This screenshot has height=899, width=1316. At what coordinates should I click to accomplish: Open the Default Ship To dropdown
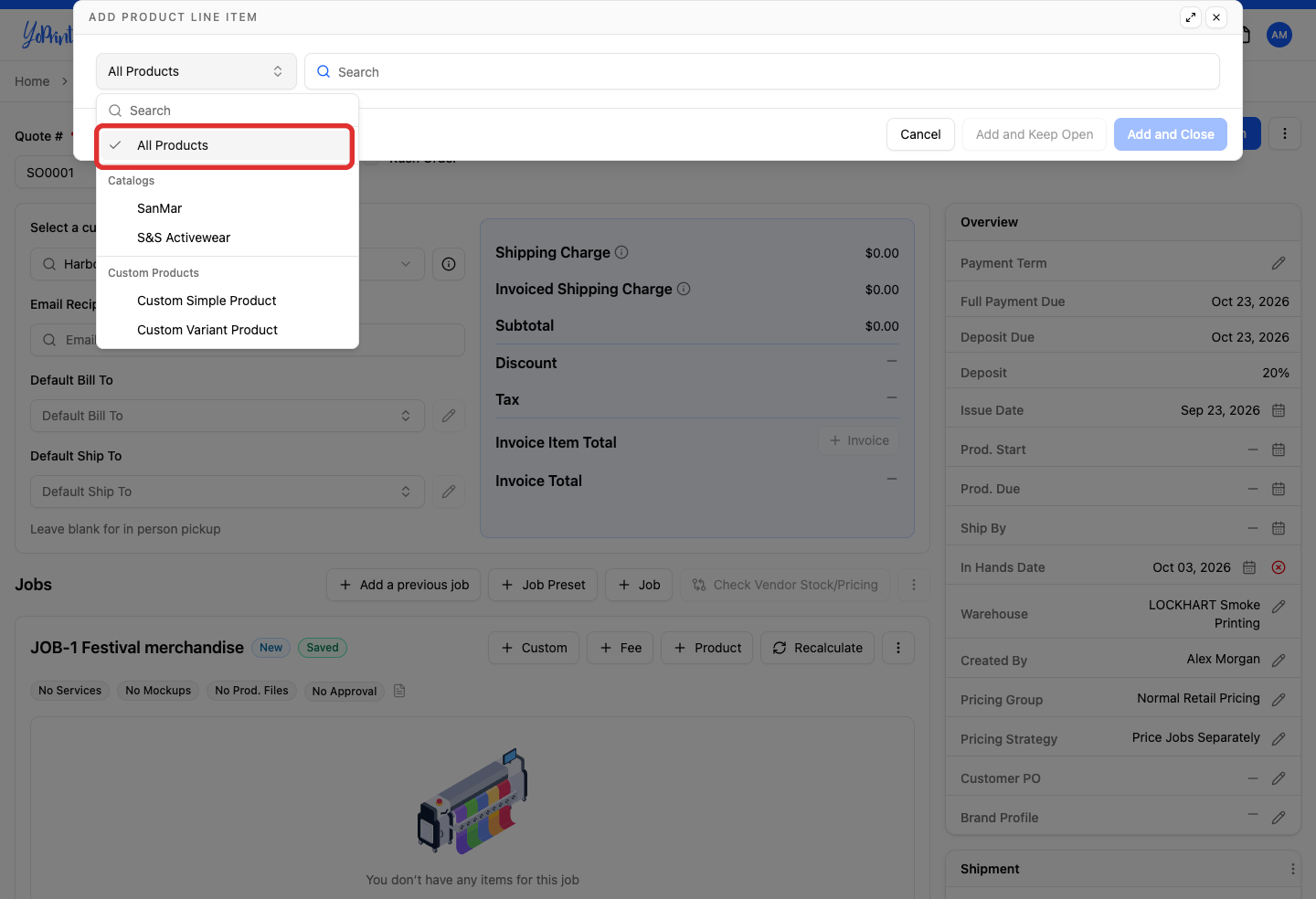tap(228, 492)
